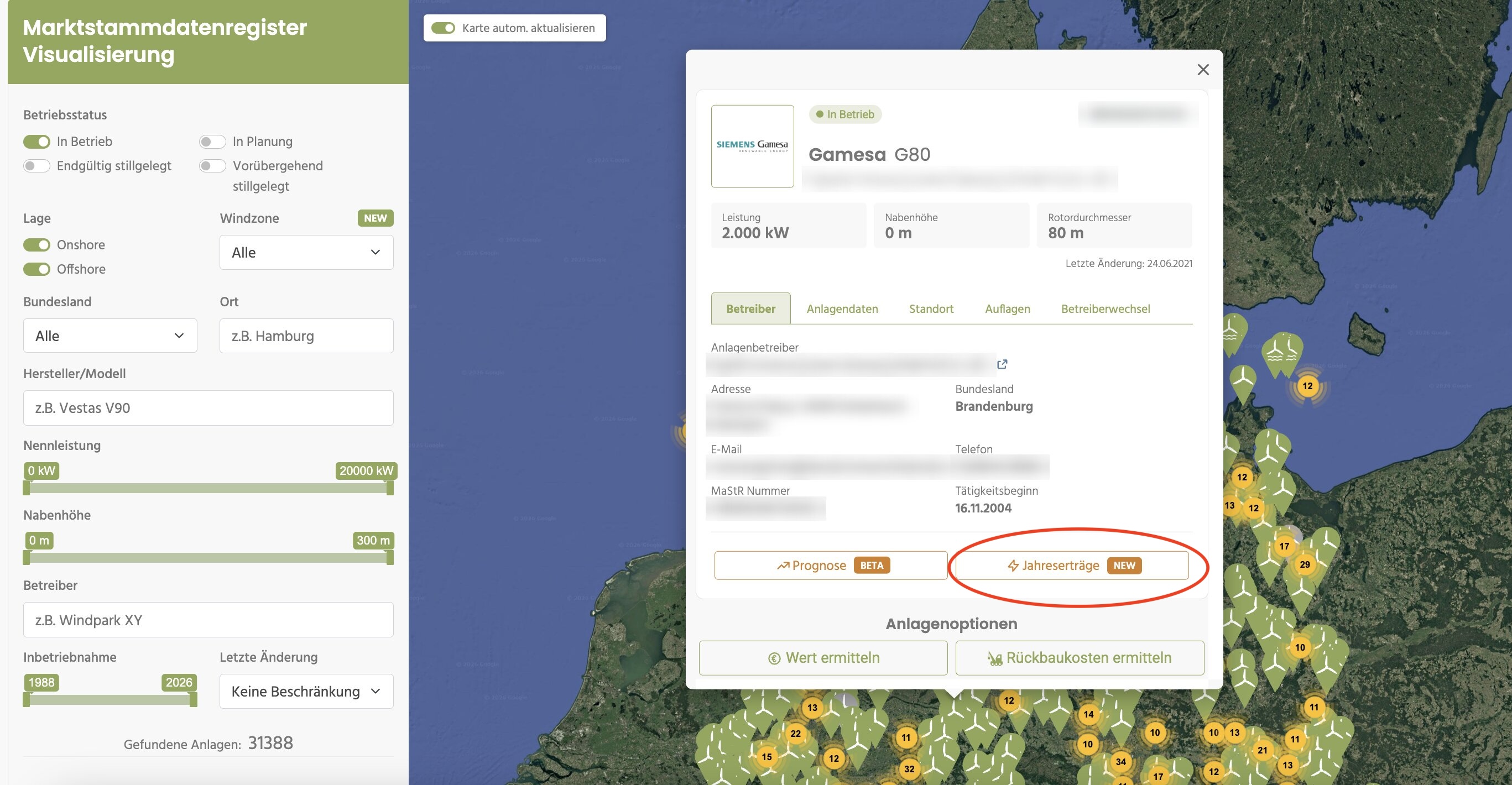Enable the In Planung toggle
The width and height of the screenshot is (1512, 785).
tap(212, 142)
